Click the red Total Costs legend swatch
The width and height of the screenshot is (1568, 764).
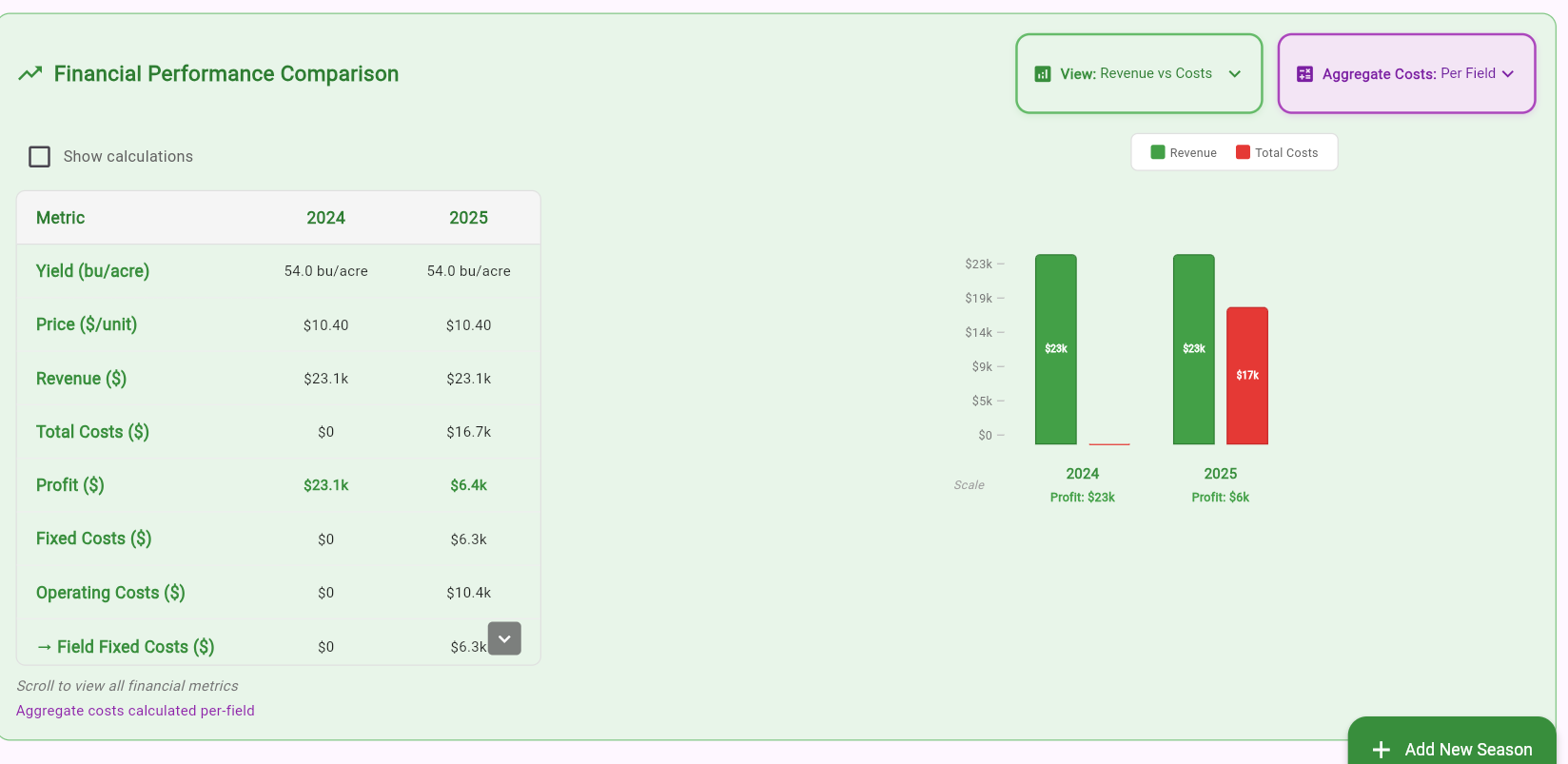(1243, 152)
